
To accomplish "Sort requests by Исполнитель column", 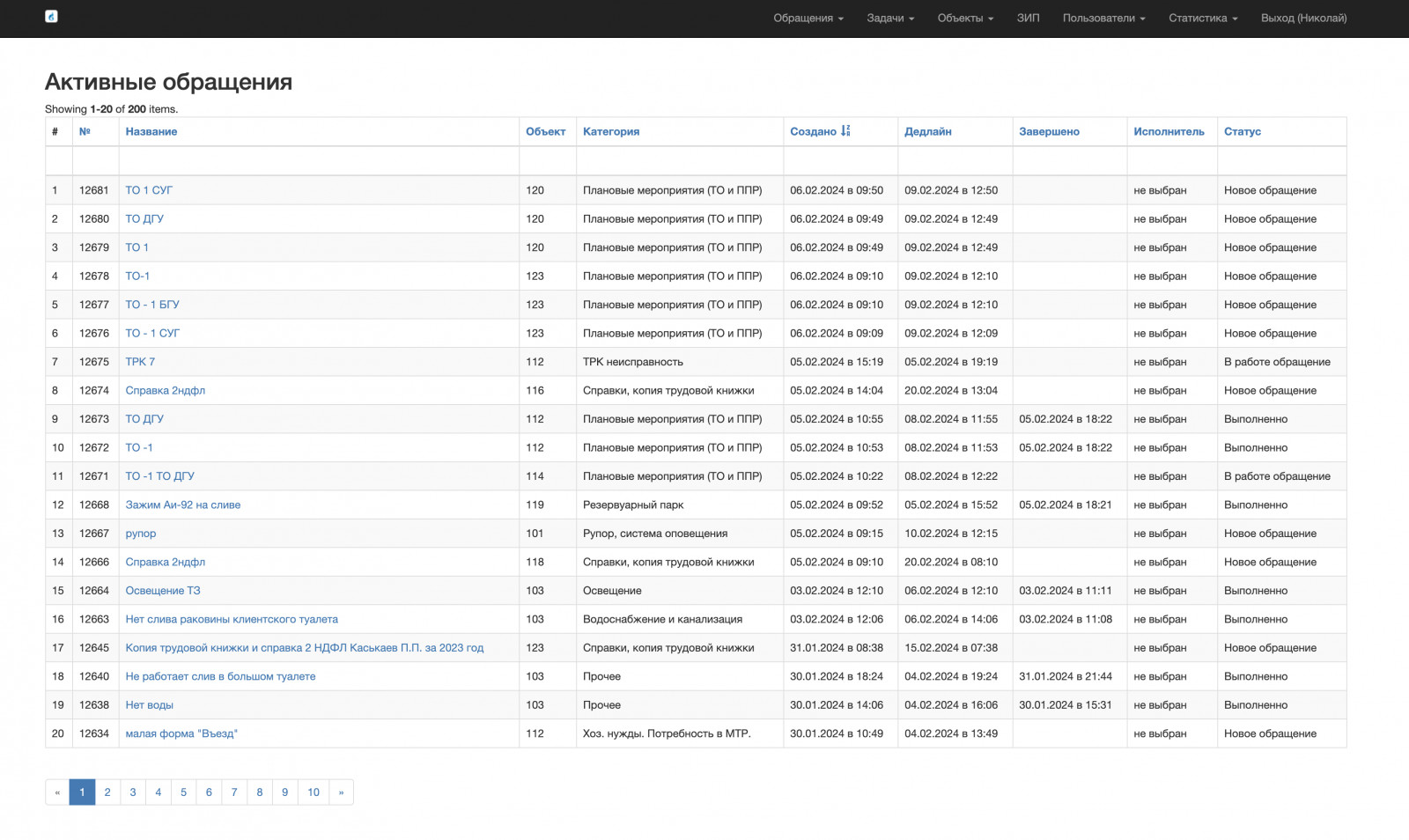I will (1169, 132).
